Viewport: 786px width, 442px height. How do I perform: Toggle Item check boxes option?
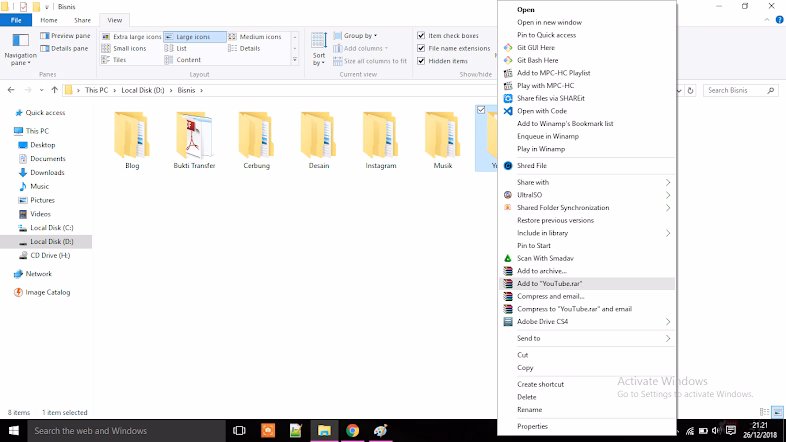click(421, 36)
